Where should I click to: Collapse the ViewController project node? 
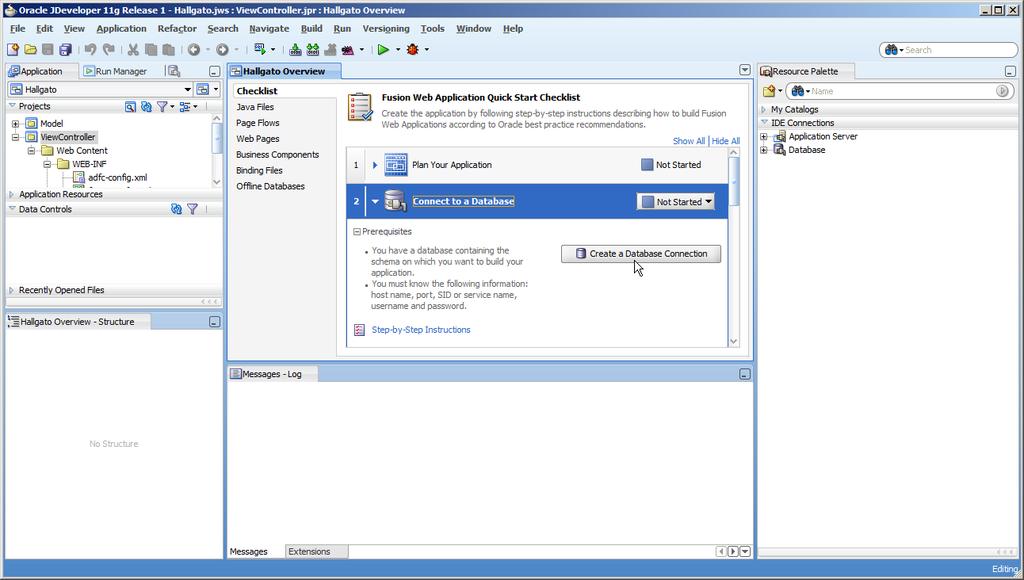pyautogui.click(x=15, y=137)
